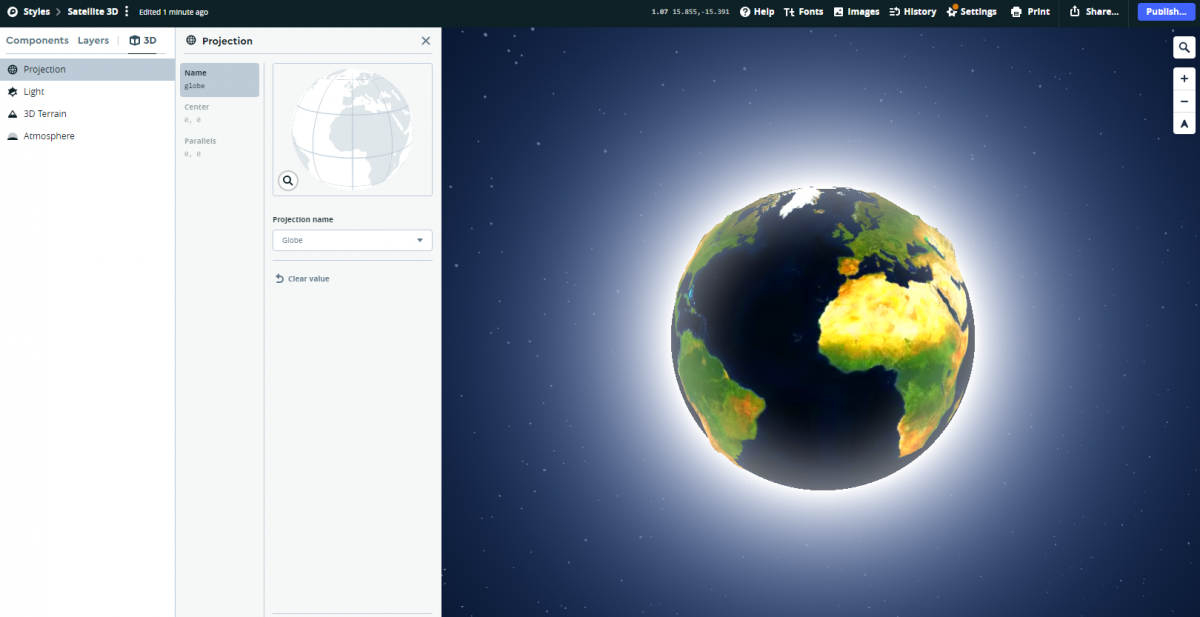
Task: Select the Parallels property
Action: [219, 146]
